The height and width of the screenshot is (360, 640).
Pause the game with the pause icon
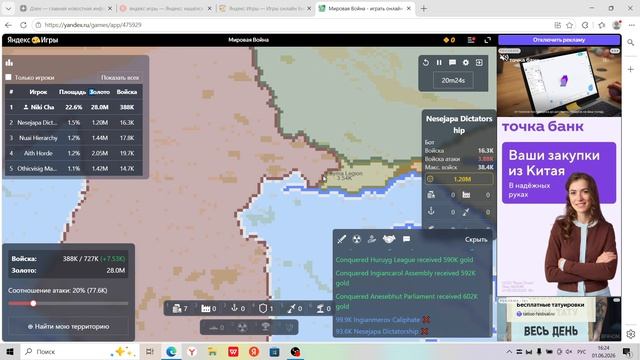439,63
